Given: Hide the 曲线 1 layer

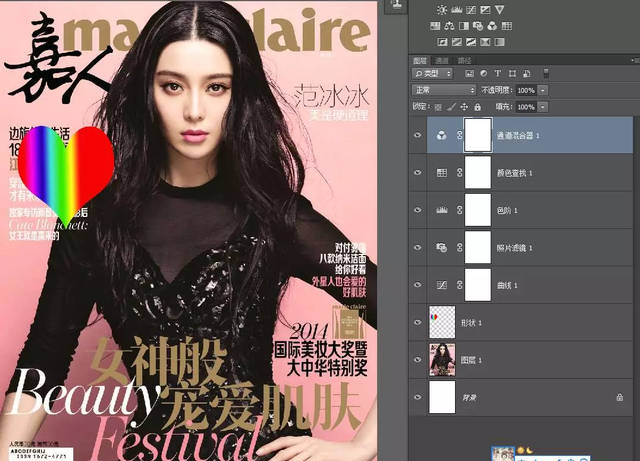Looking at the screenshot, I should [x=418, y=285].
